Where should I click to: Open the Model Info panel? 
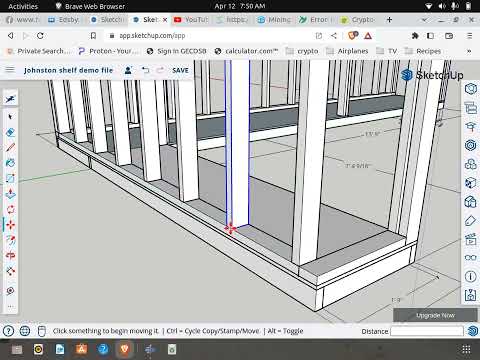point(471,276)
